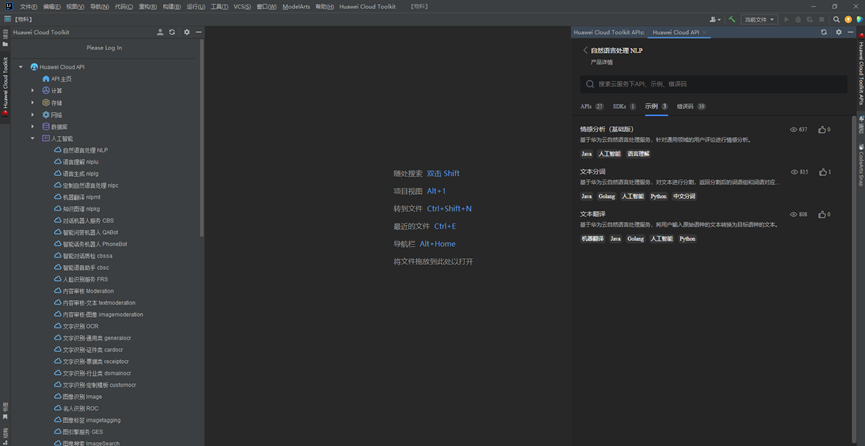Like the 文本分词 example with thumbs-up
865x446 pixels.
(x=823, y=172)
